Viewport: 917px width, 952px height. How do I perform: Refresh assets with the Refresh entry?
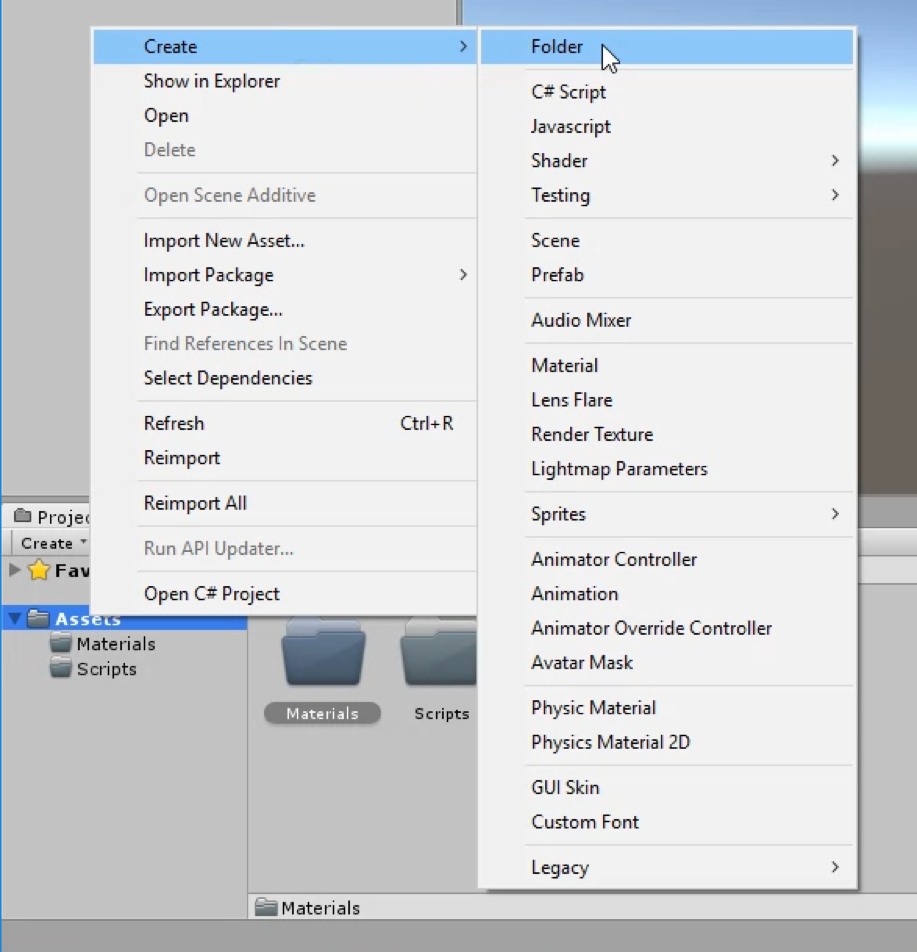click(285, 423)
